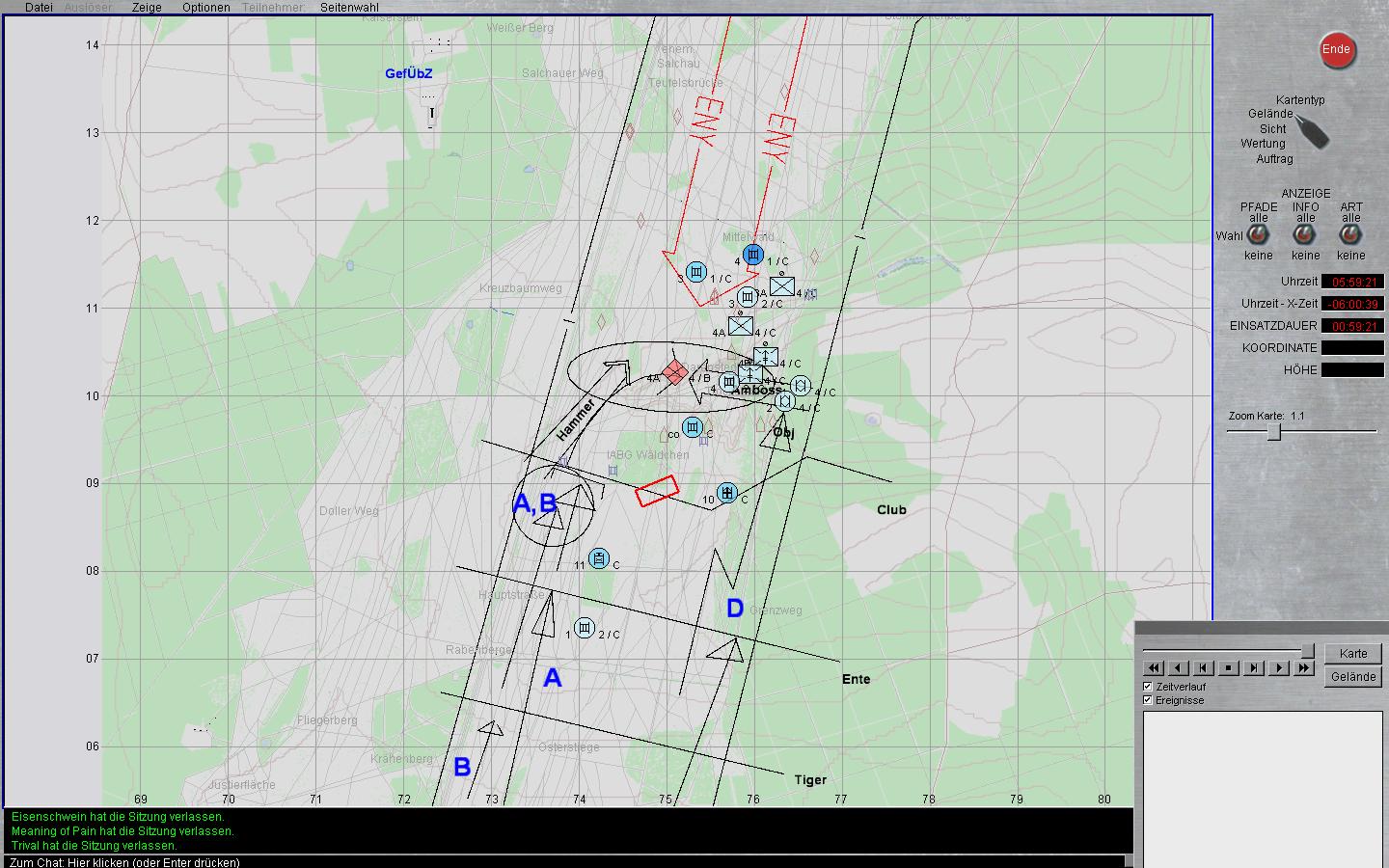Click the 4A 4/C infantry rectangle symbol

[x=741, y=325]
